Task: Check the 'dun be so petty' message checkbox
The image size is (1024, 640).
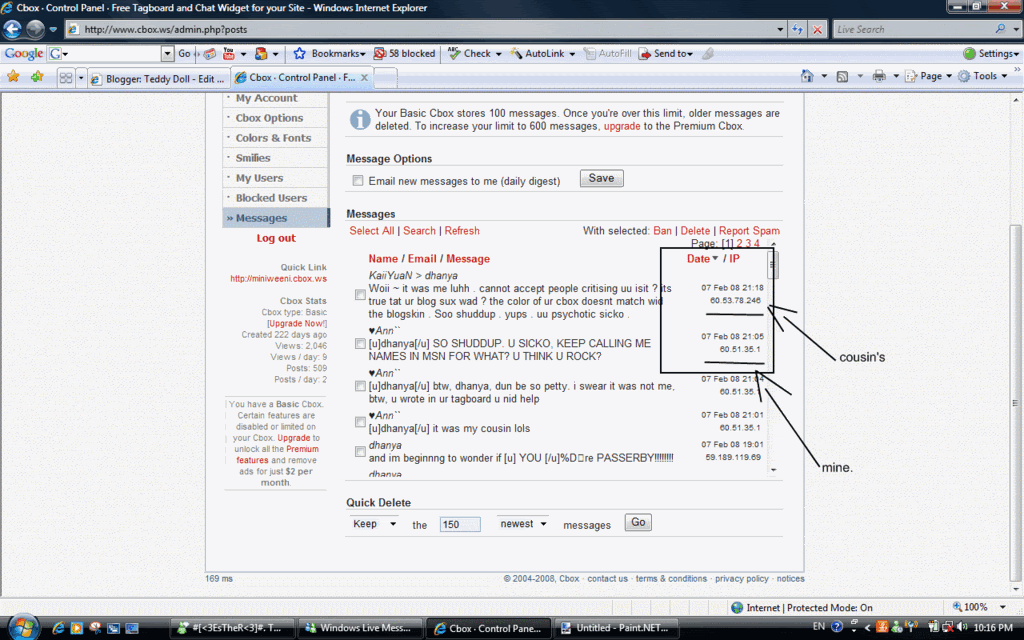Action: (x=360, y=386)
